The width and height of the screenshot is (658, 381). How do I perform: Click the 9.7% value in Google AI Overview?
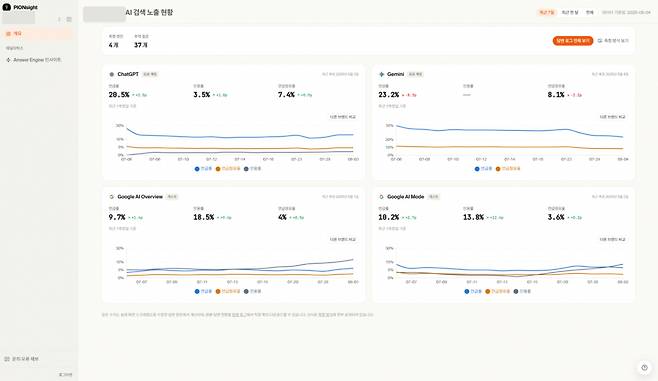click(117, 217)
